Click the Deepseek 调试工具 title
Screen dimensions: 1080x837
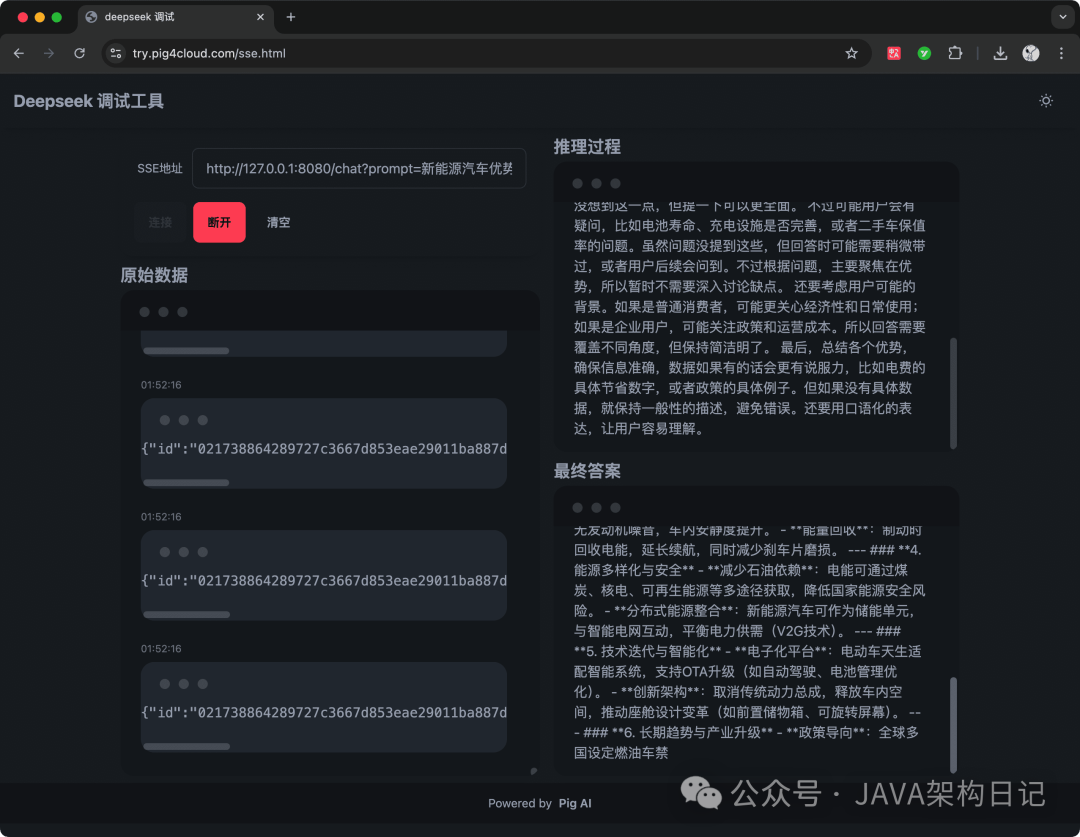click(x=89, y=101)
